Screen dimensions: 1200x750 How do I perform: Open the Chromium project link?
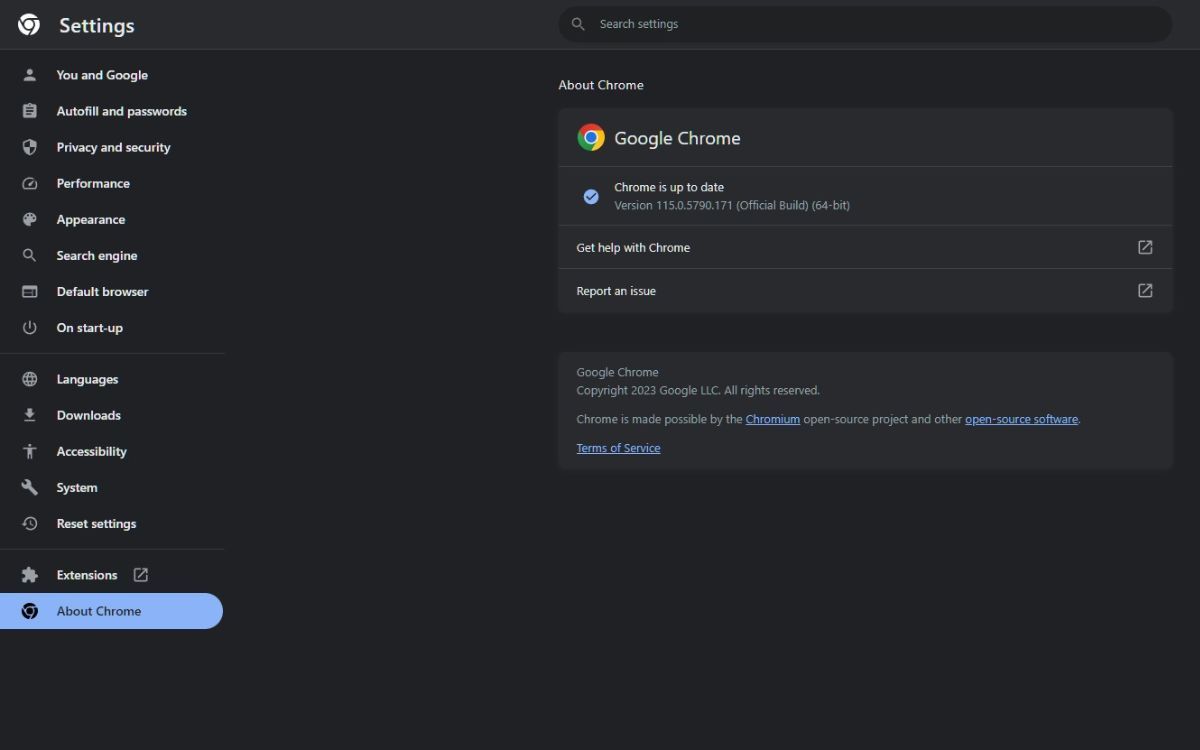coord(772,419)
